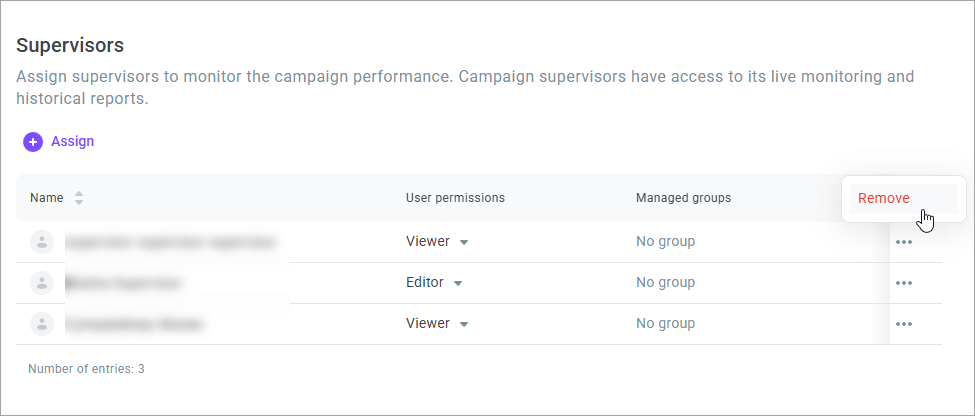This screenshot has width=975, height=416.
Task: Click the purple plus Assign icon
Action: tap(33, 142)
